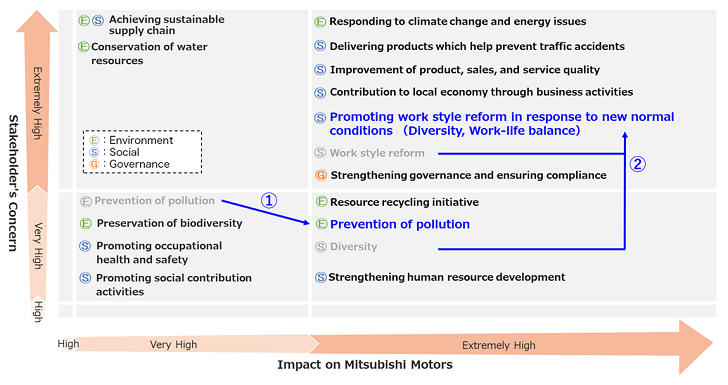Click the green E icon beside Resource recycling initiative
This screenshot has height=385, width=728.
(x=321, y=202)
